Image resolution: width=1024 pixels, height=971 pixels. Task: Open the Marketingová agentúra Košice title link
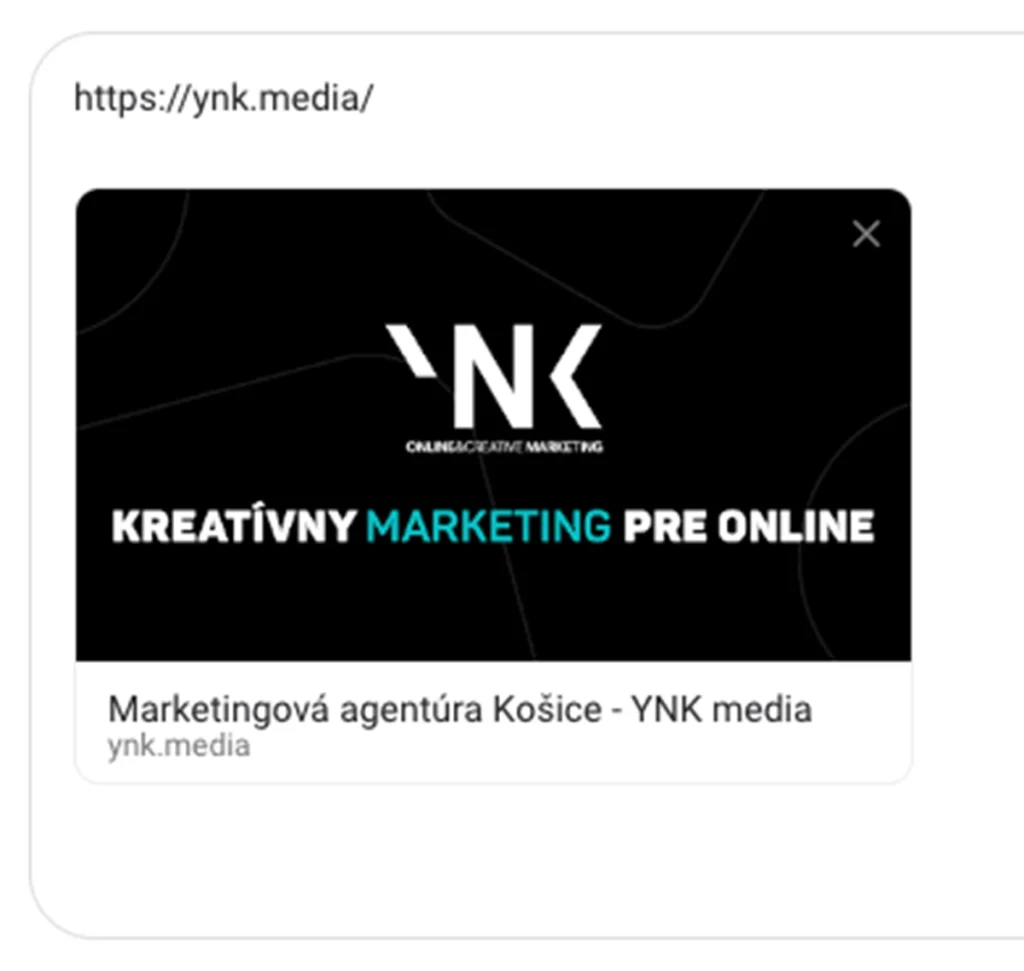pyautogui.click(x=460, y=710)
